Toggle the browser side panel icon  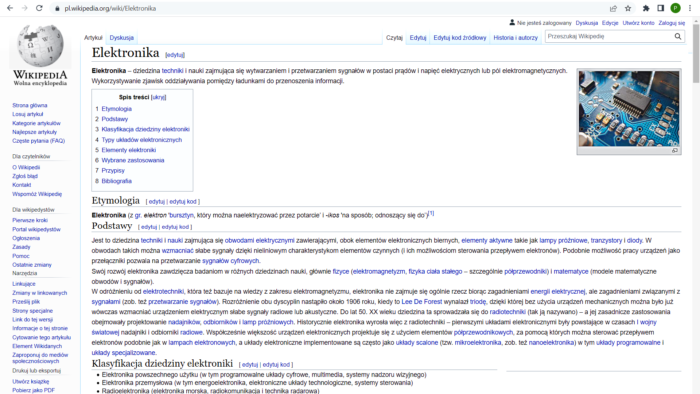tap(661, 8)
